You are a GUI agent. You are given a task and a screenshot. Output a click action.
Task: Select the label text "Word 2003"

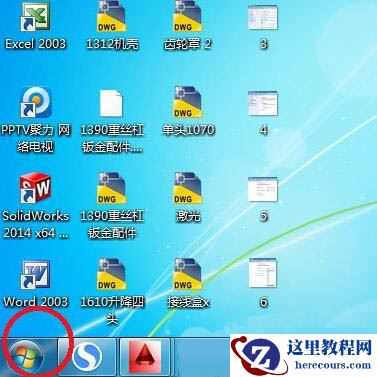[x=35, y=302]
